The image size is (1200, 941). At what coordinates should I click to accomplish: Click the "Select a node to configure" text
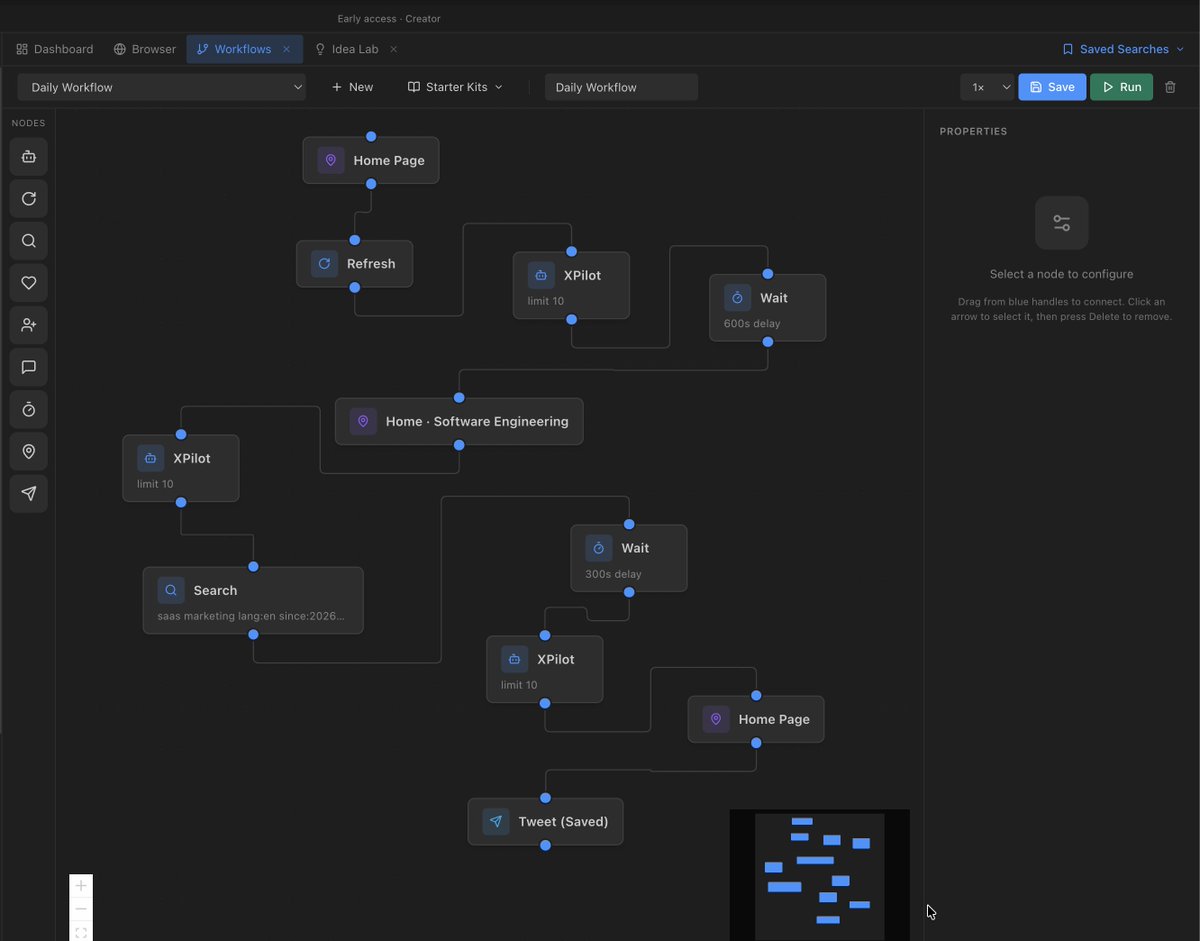click(x=1062, y=274)
